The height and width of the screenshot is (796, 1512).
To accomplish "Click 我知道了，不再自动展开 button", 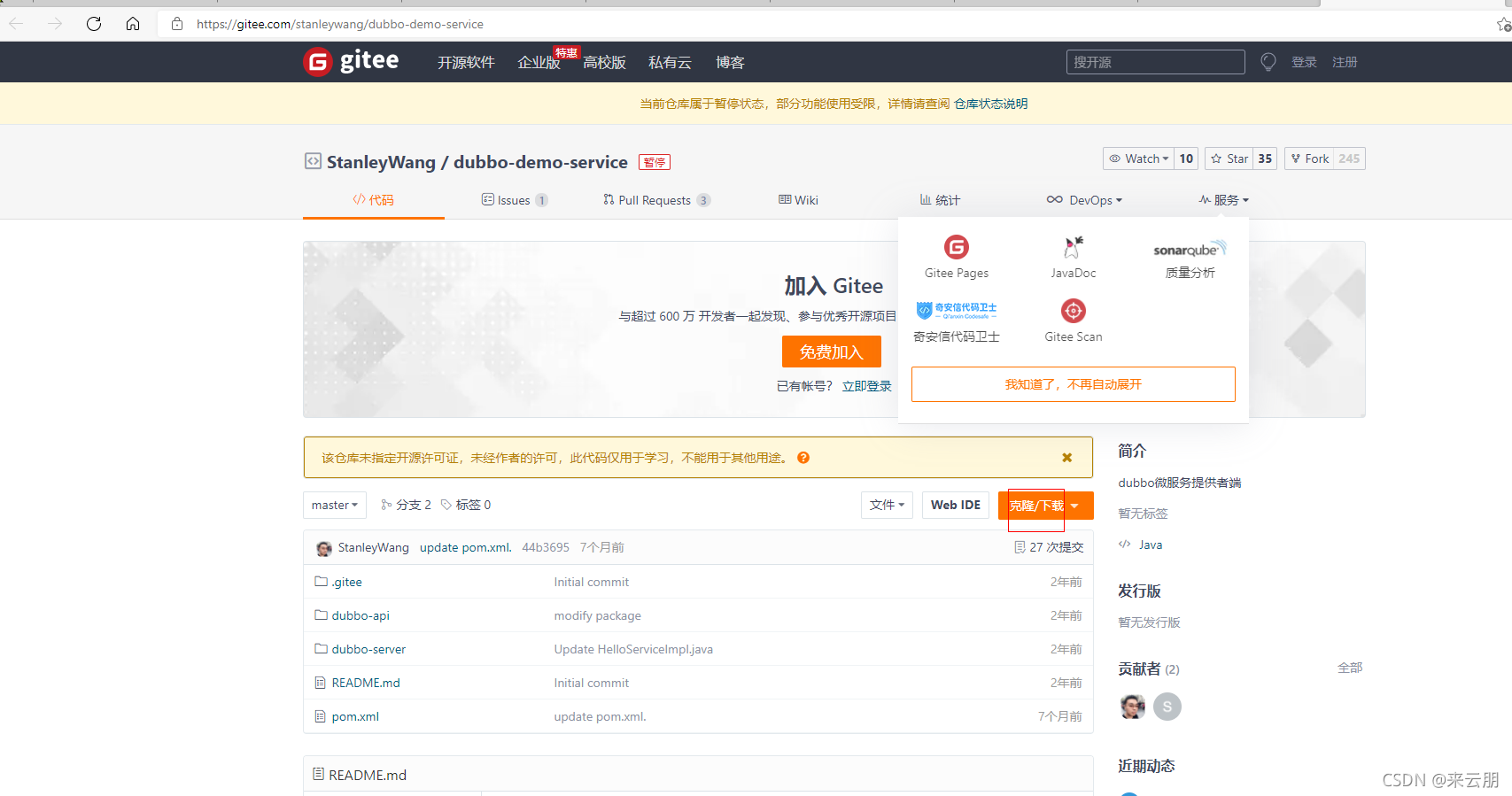I will click(1074, 384).
